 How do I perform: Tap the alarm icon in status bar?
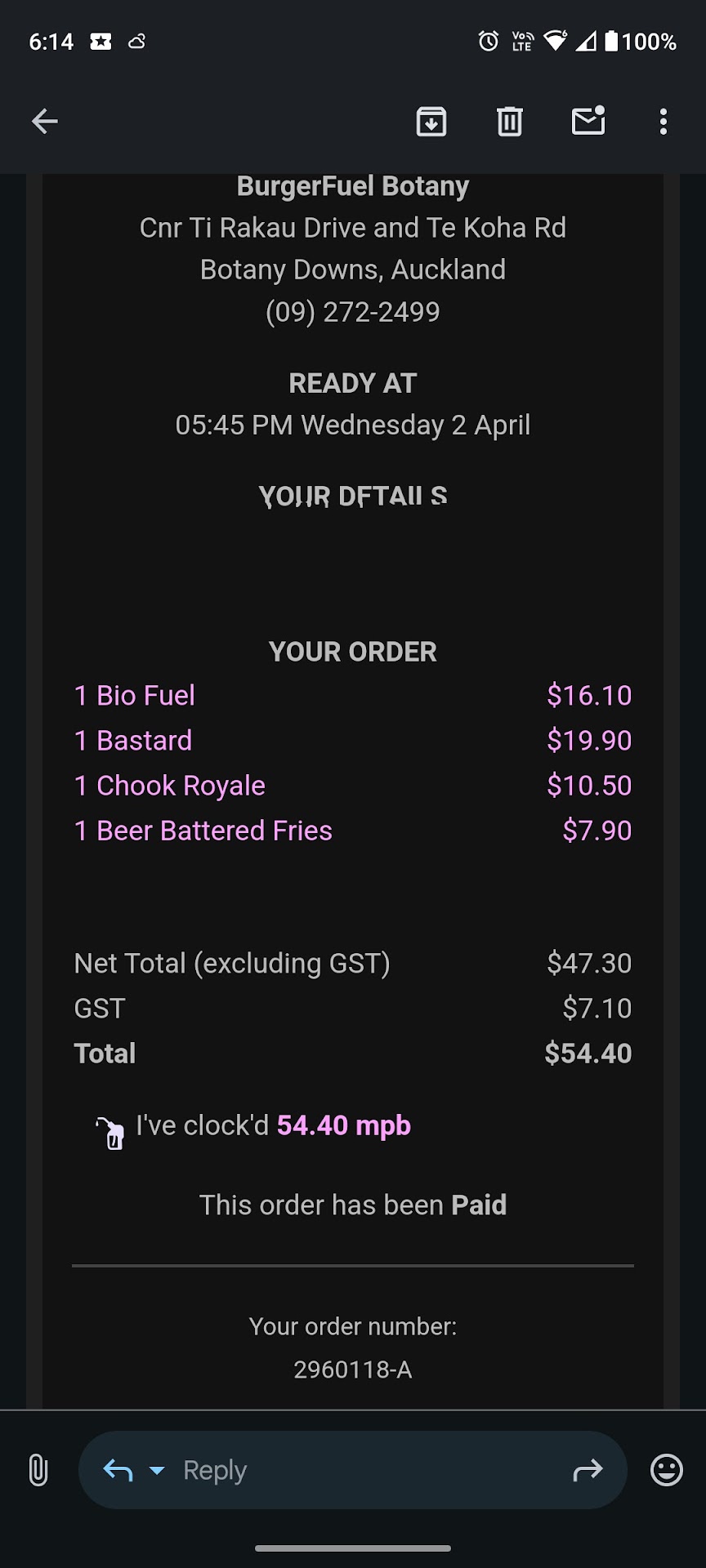pos(489,41)
